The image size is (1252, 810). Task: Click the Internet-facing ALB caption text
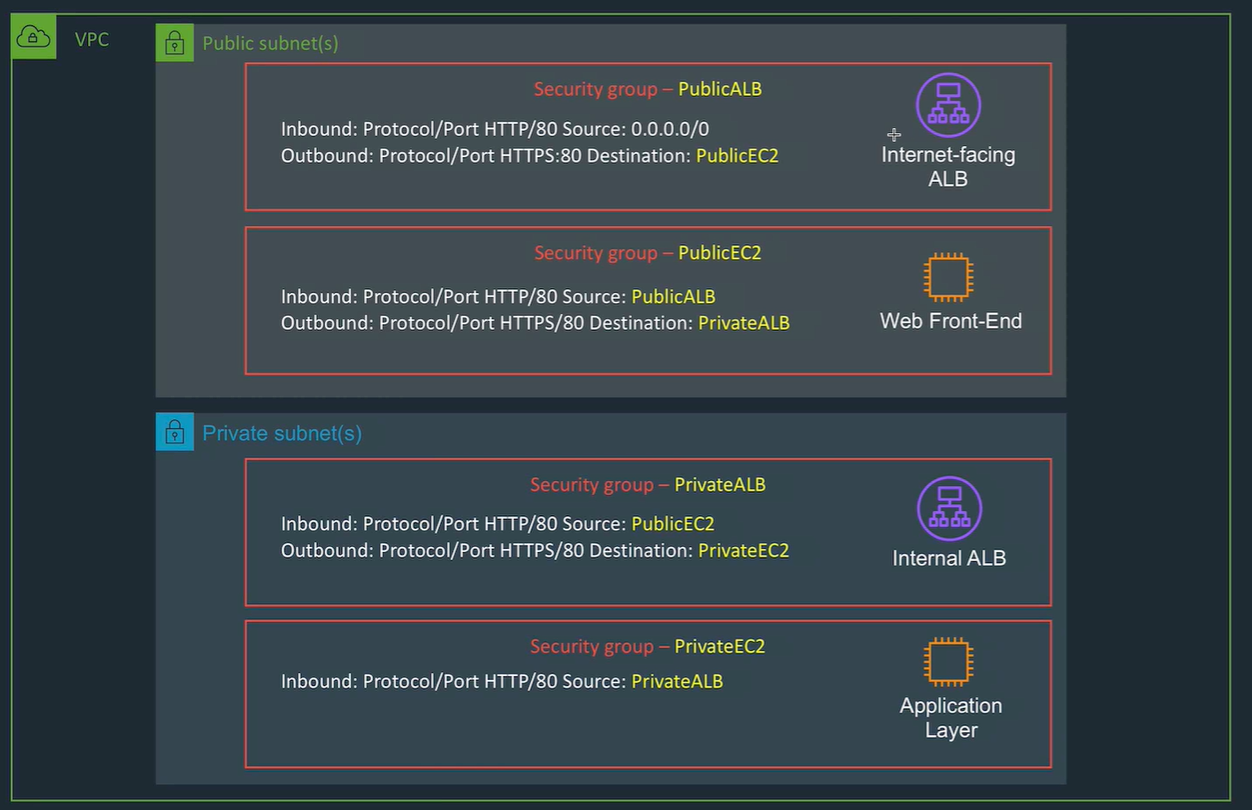(x=948, y=167)
